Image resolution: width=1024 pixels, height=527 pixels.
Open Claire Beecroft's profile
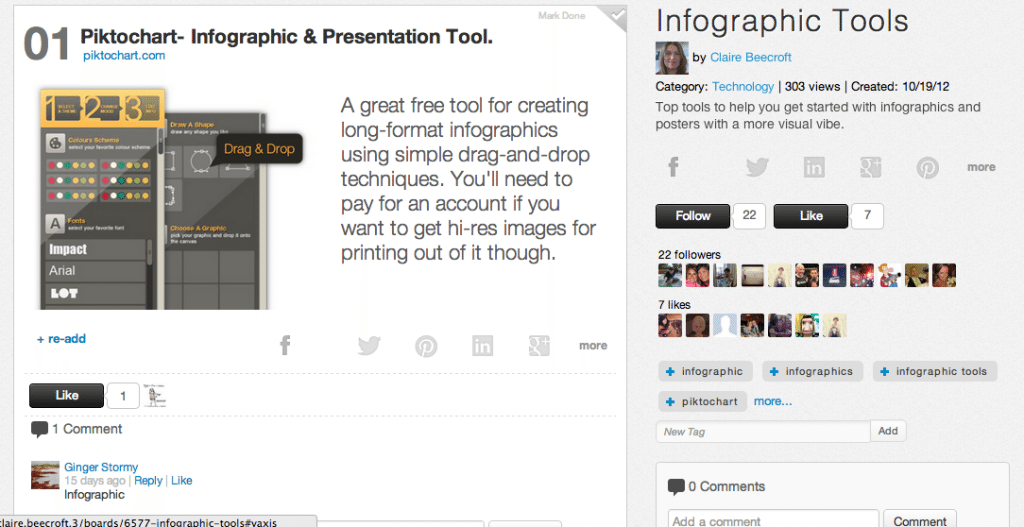pyautogui.click(x=750, y=57)
